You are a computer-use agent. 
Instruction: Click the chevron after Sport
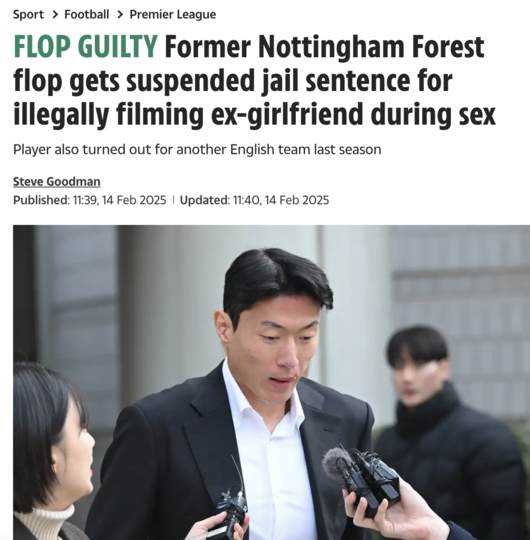54,15
